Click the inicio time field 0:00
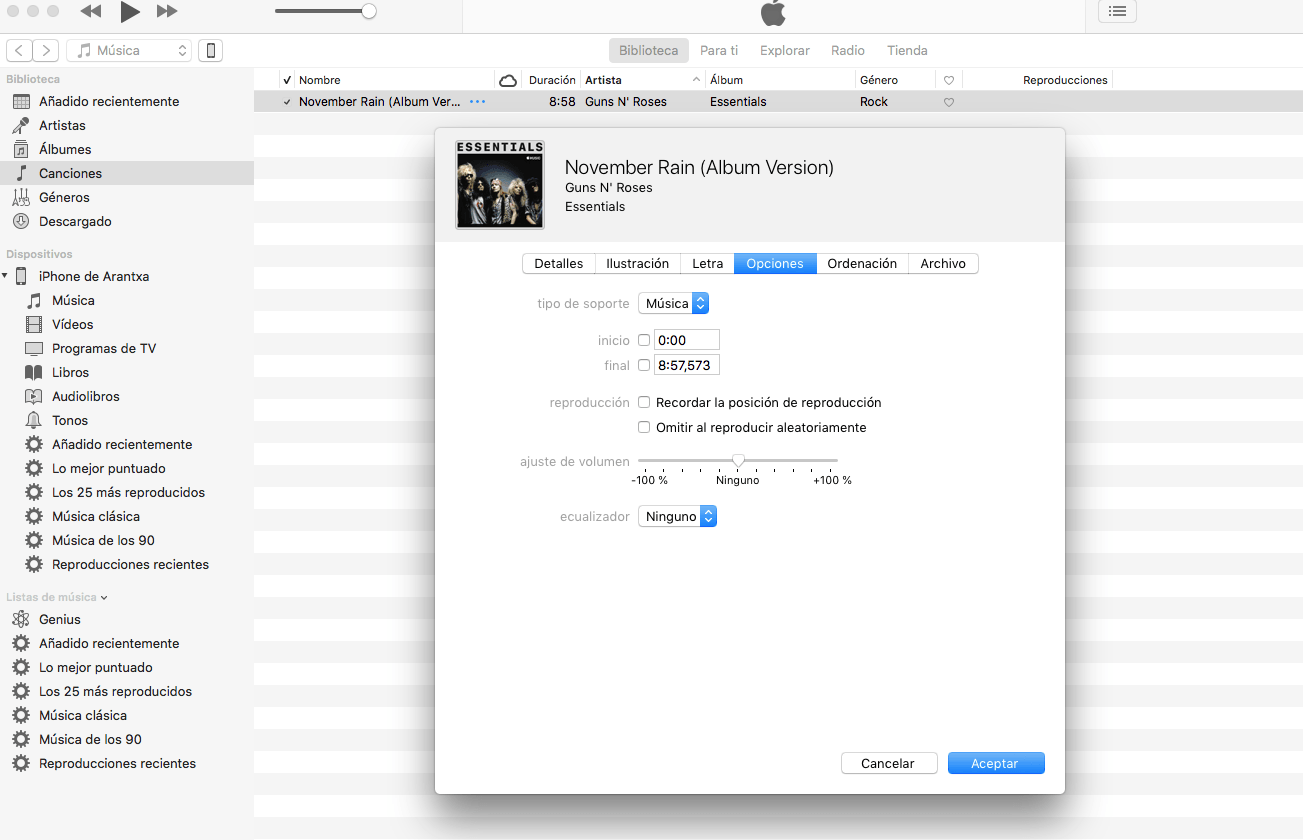Screen dimensions: 1303x840 (687, 340)
